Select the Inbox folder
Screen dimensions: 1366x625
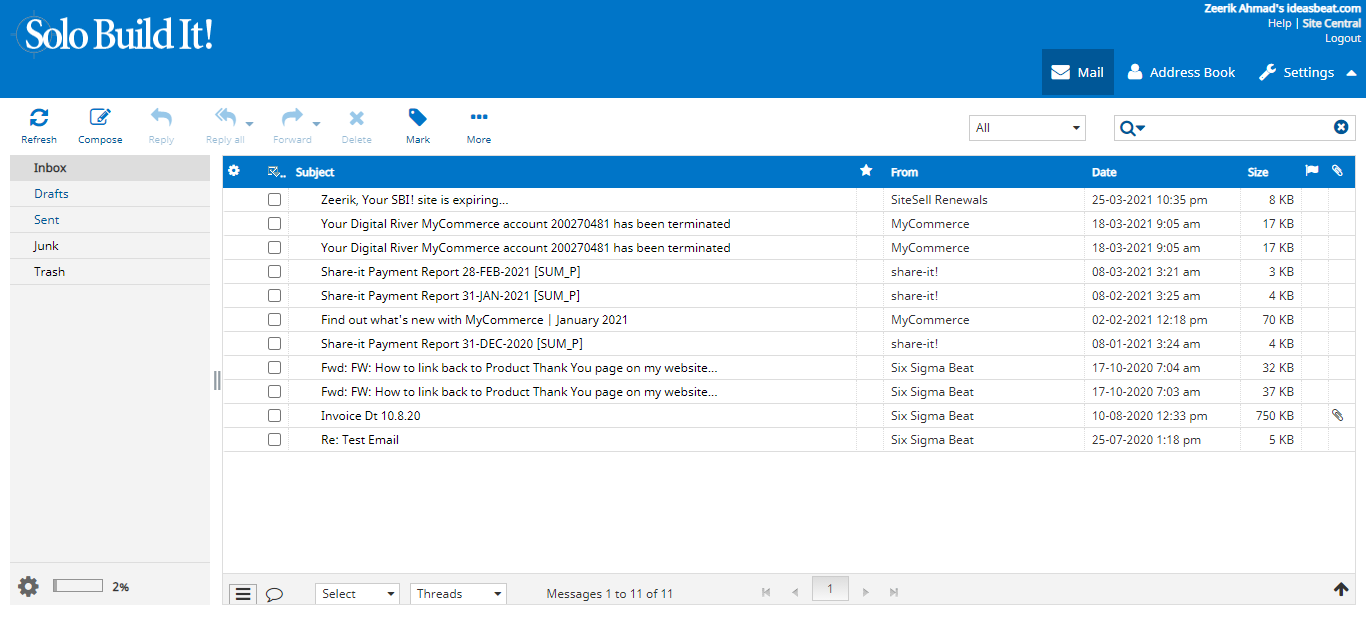coord(110,168)
